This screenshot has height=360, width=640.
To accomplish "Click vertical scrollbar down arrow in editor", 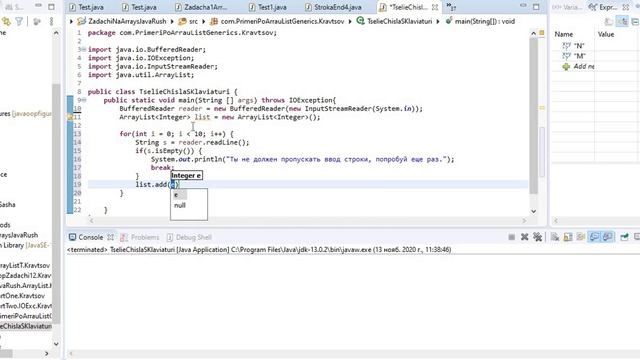I will pyautogui.click(x=533, y=211).
